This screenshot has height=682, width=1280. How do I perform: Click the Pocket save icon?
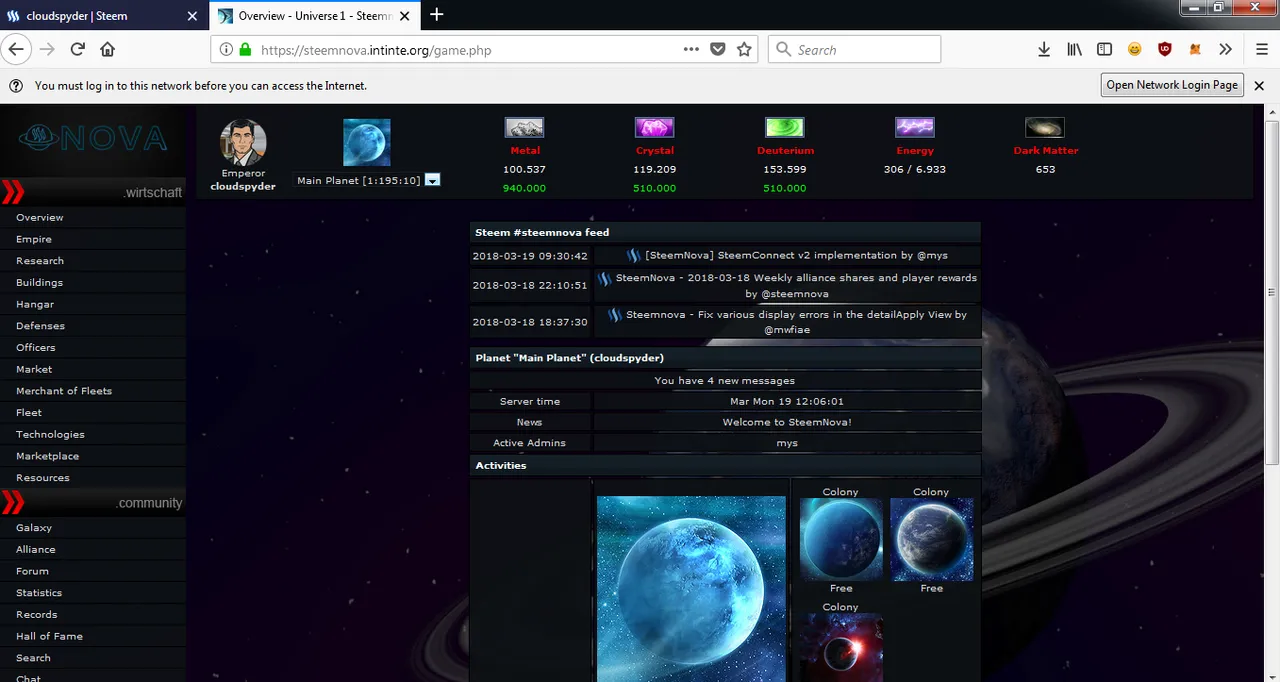point(718,49)
